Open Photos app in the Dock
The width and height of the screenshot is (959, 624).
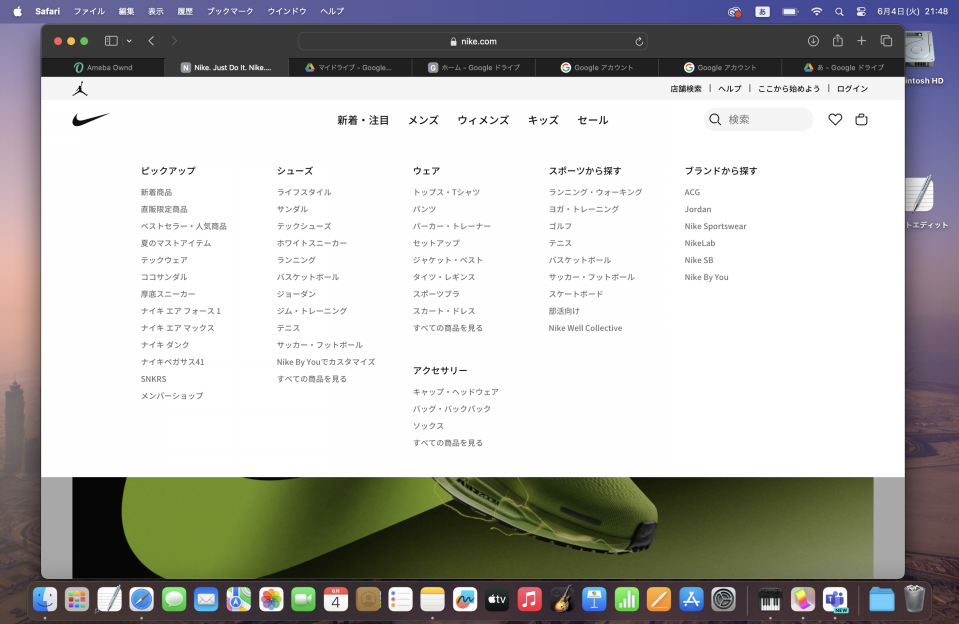point(271,600)
